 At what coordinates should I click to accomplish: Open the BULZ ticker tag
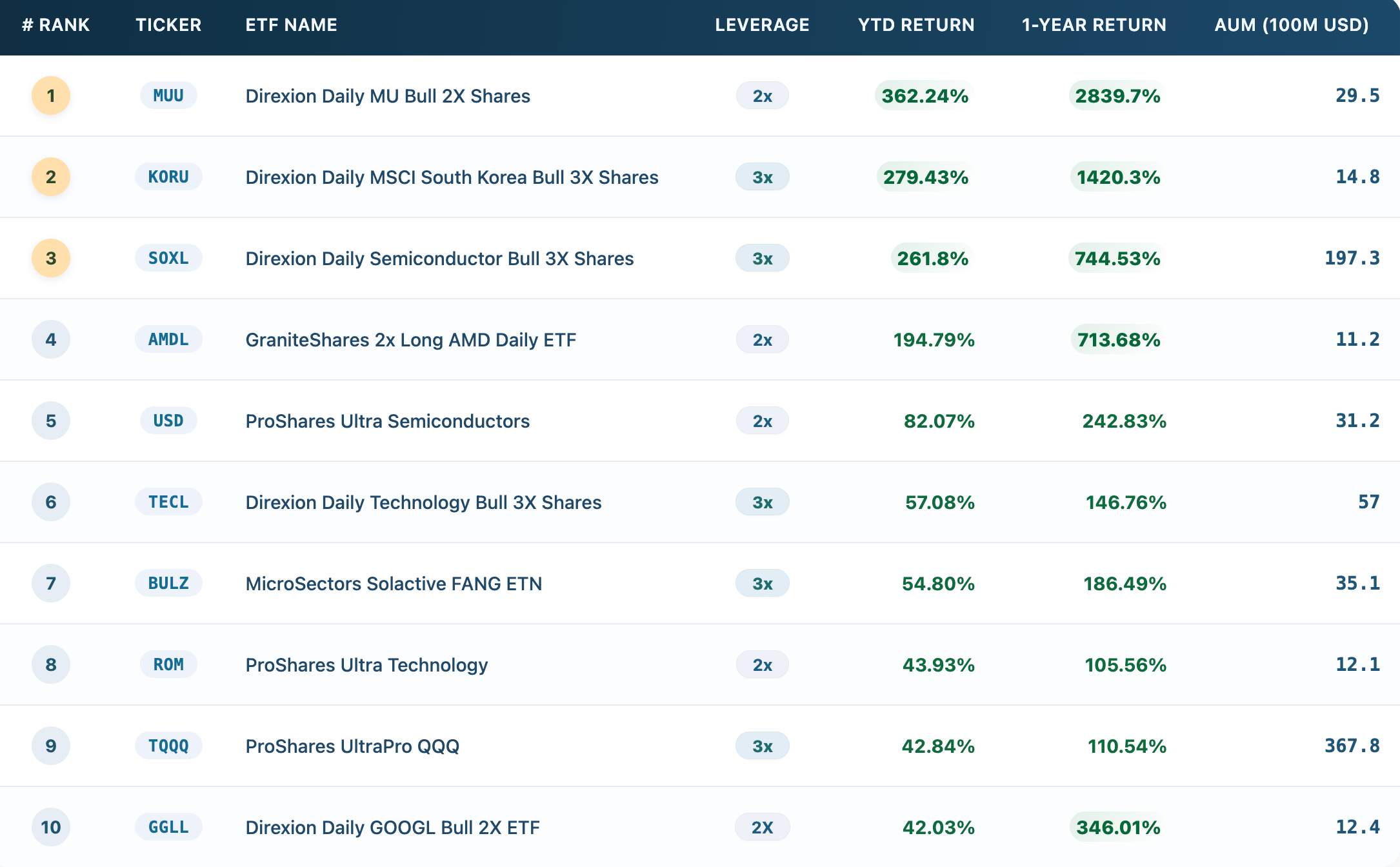click(x=168, y=583)
